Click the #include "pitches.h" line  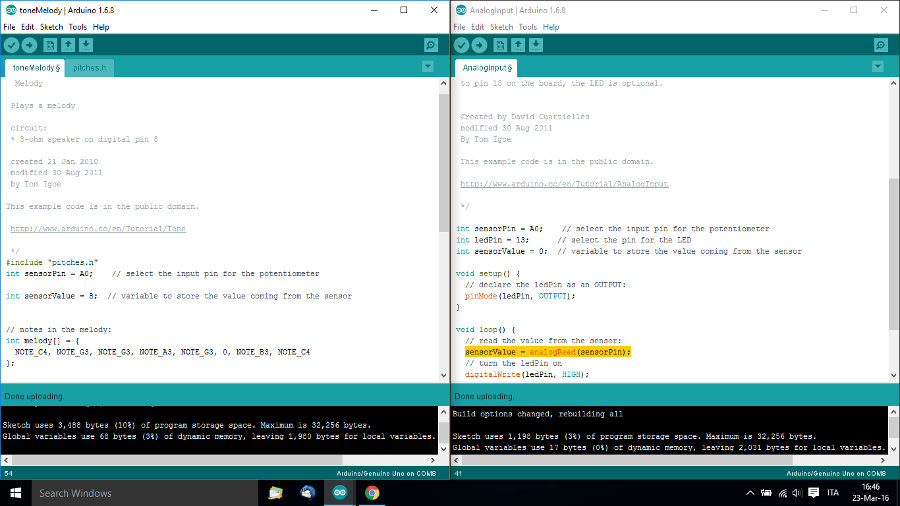click(52, 262)
